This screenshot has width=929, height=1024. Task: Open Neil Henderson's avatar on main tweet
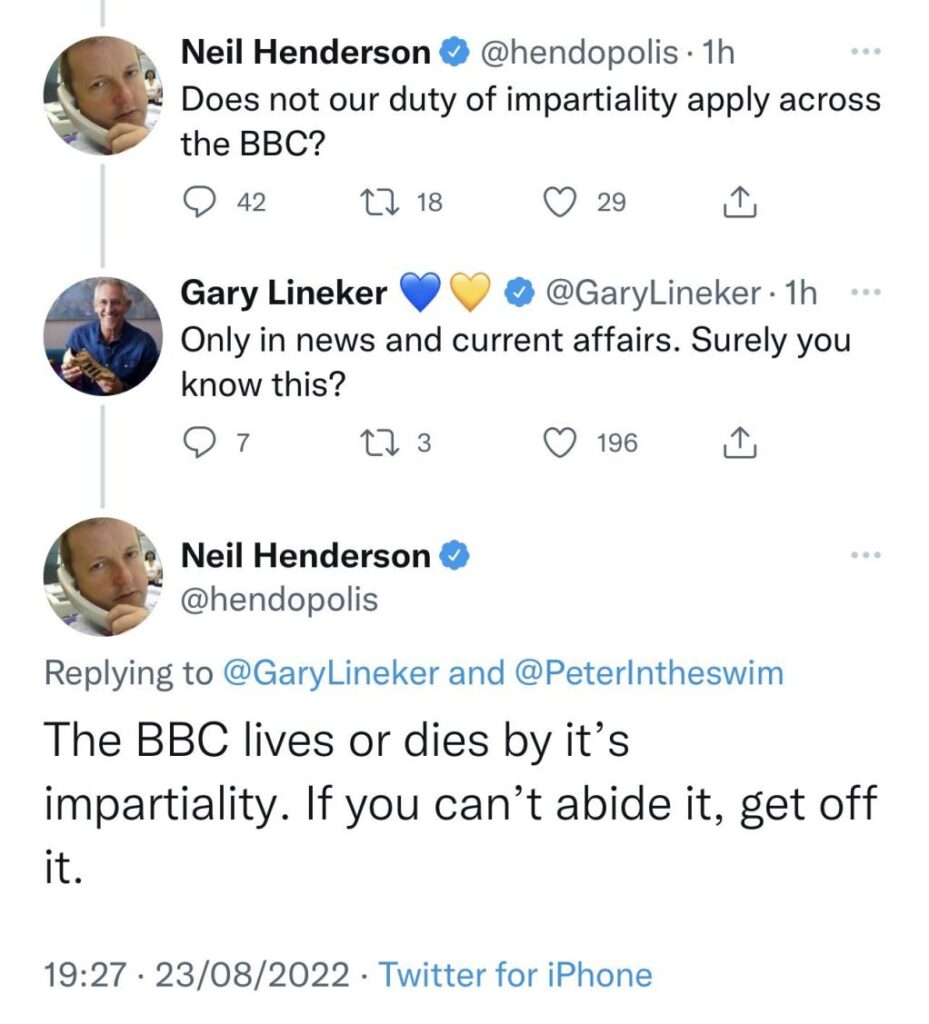click(102, 577)
